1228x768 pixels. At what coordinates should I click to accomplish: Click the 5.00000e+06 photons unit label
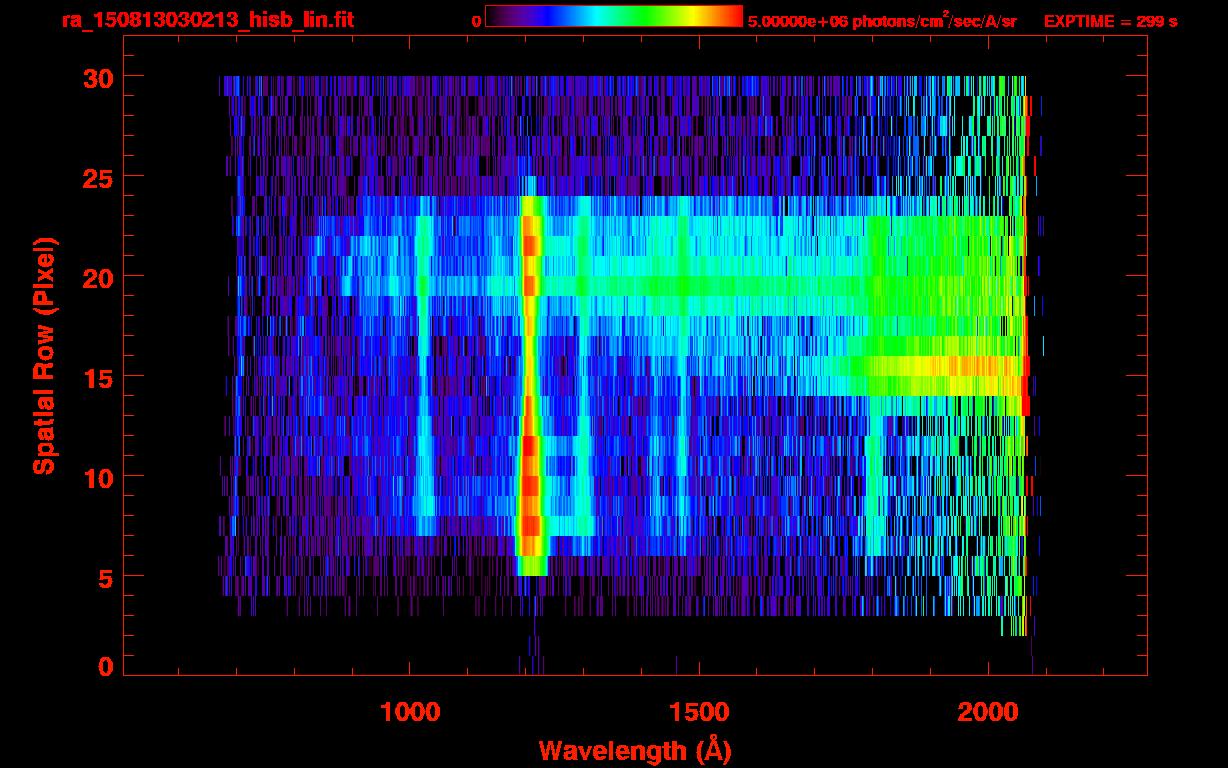[882, 20]
